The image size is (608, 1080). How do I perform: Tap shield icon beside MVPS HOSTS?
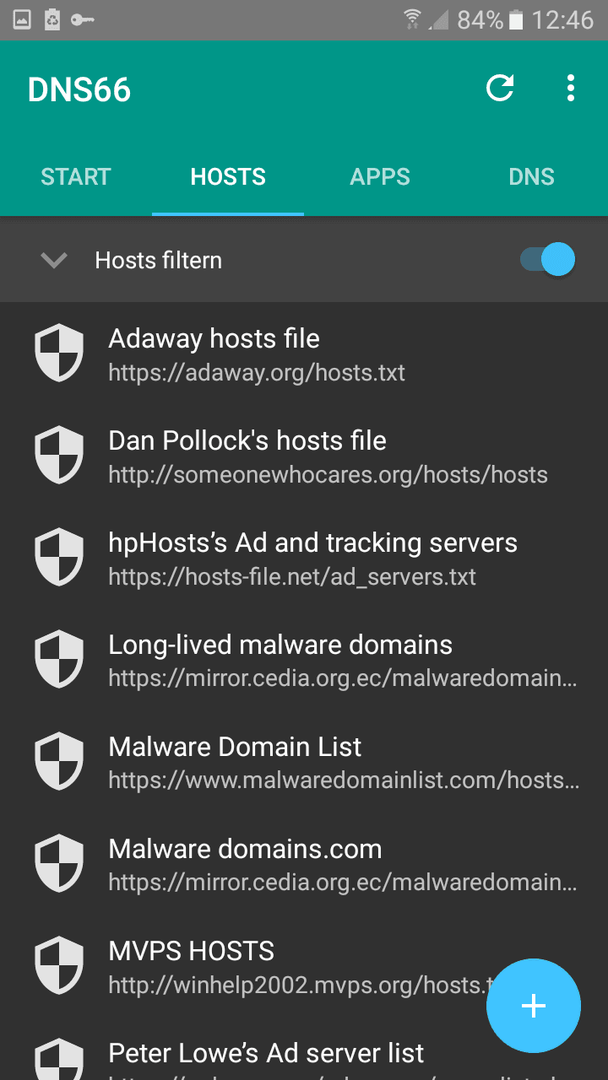[x=59, y=965]
